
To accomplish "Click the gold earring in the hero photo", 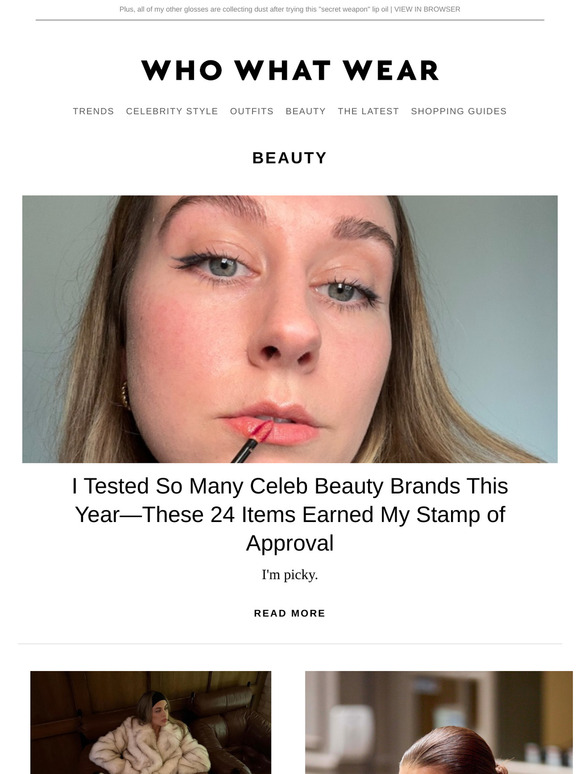I will [x=125, y=396].
